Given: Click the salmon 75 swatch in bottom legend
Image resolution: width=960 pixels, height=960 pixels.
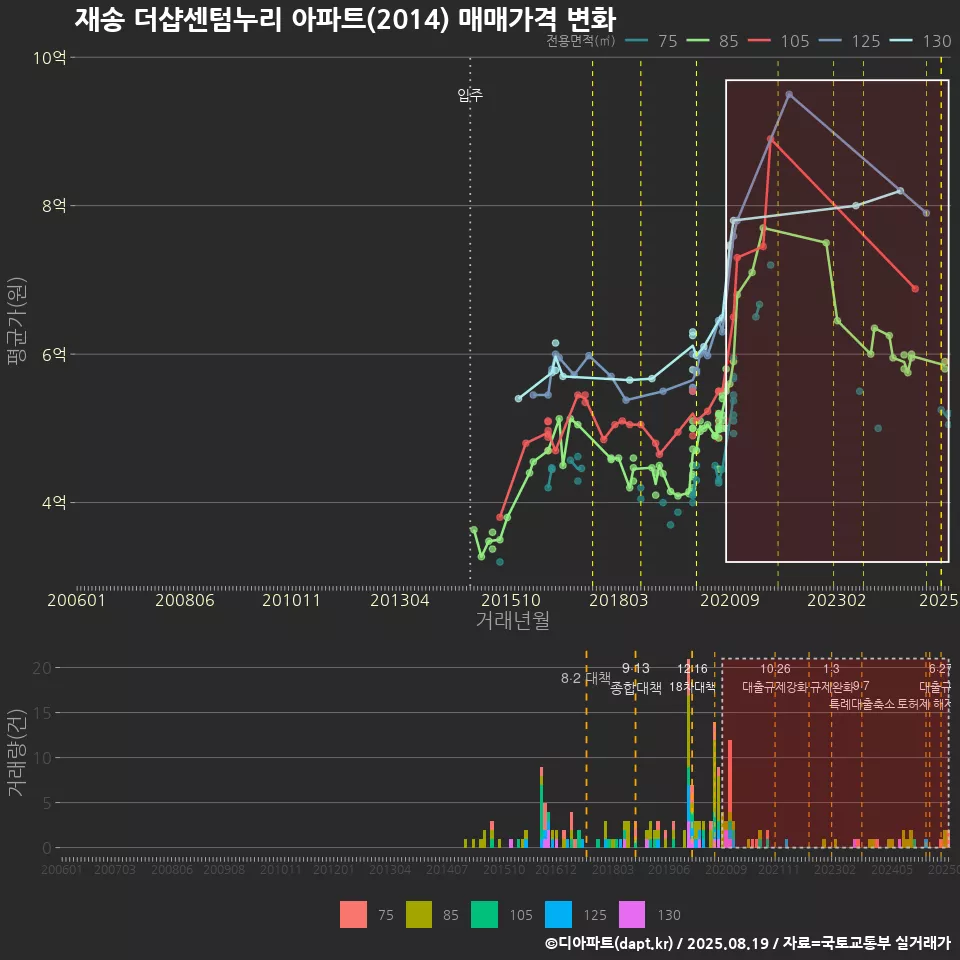Looking at the screenshot, I should click(353, 915).
